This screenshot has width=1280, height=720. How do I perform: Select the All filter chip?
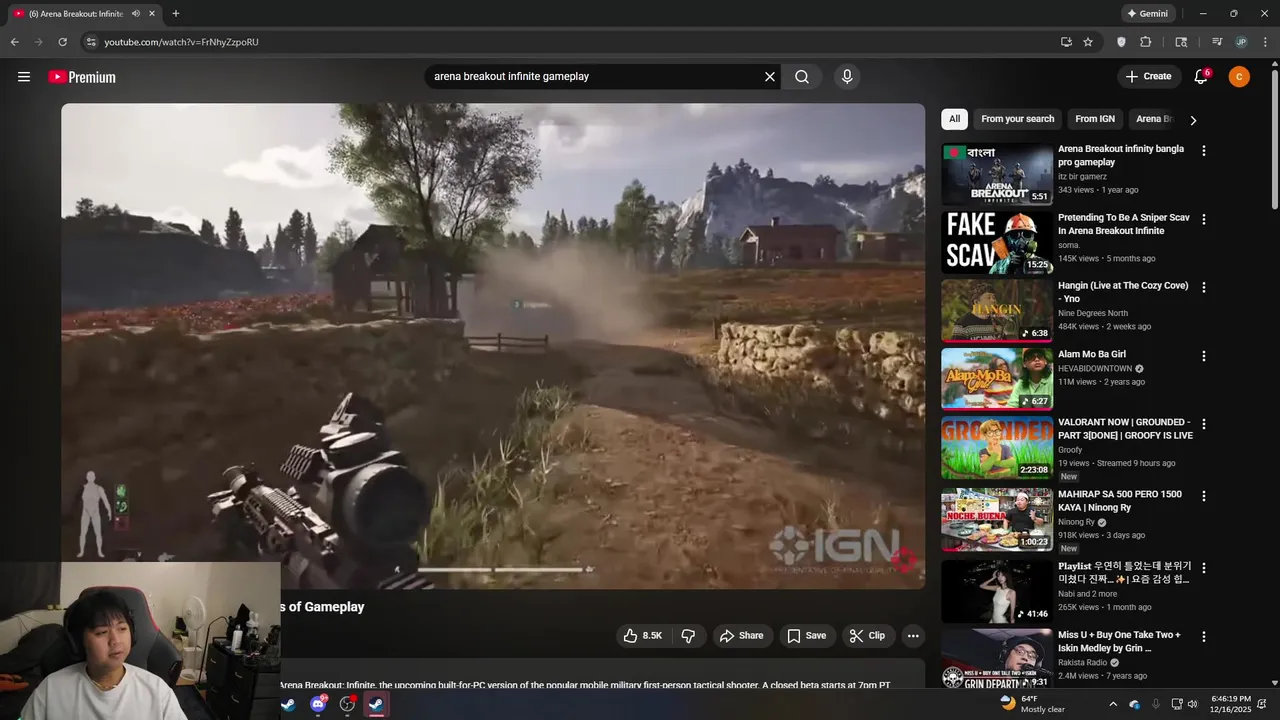954,119
